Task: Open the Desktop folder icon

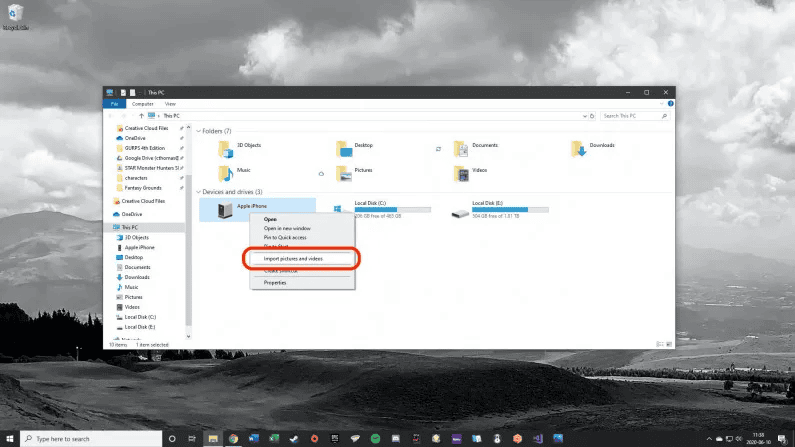Action: [342, 148]
